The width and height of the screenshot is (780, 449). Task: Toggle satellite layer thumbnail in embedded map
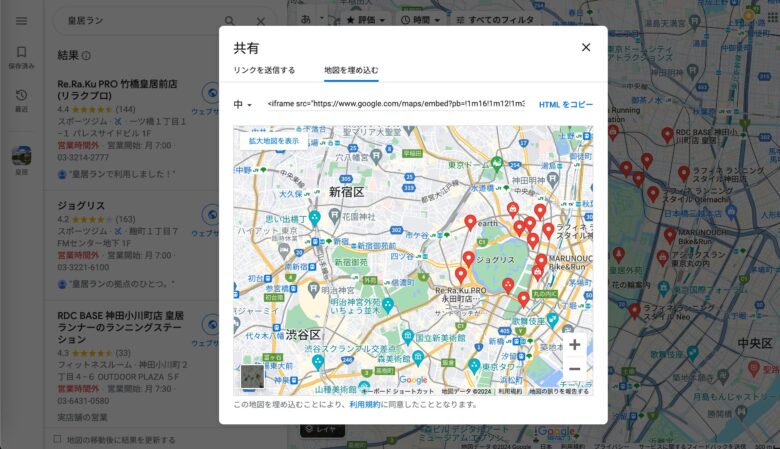point(252,376)
